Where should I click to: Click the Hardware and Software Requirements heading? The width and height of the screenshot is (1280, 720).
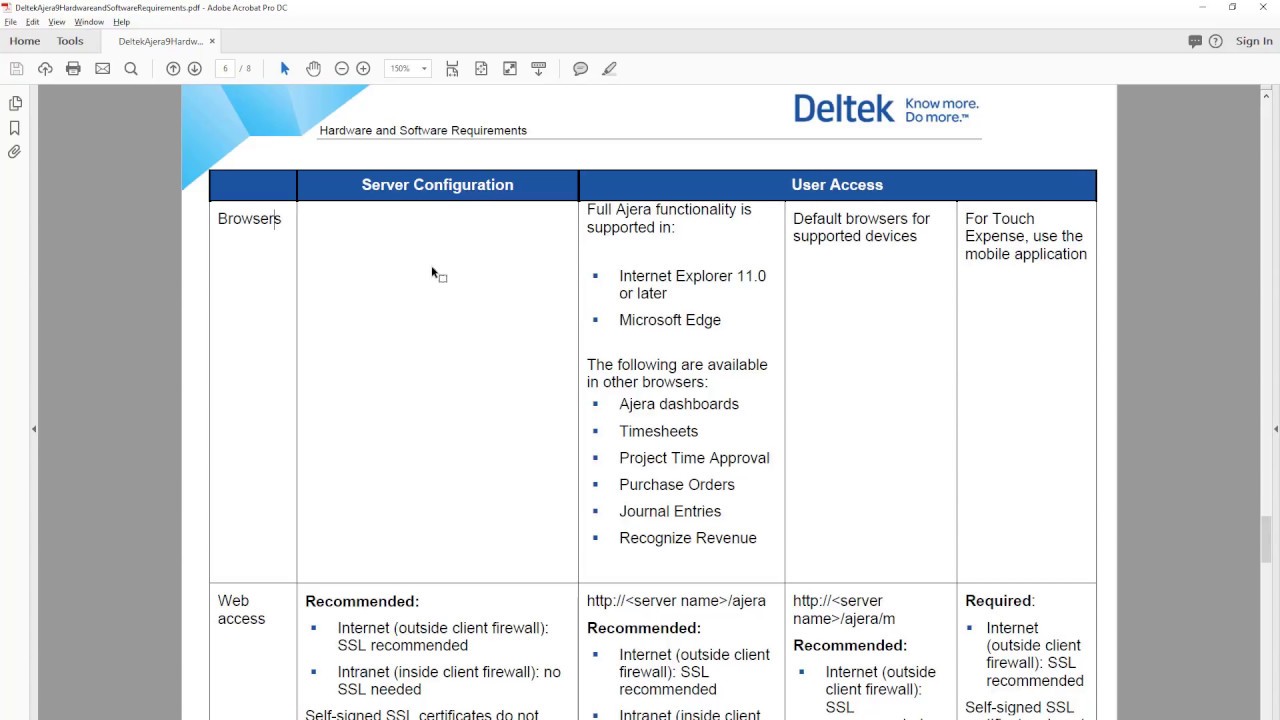tap(423, 131)
